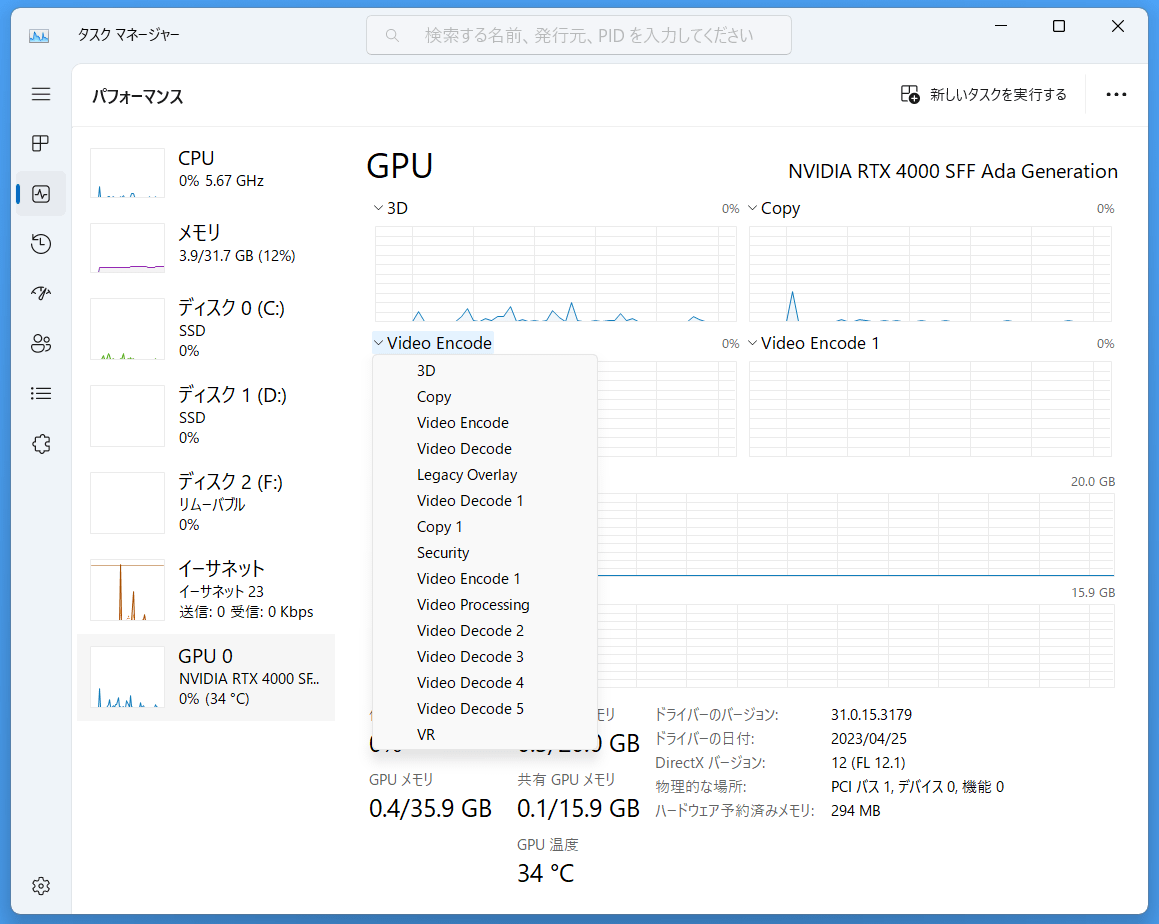1159x924 pixels.
Task: Click DirectX version 12 (FL 12.1)
Action: click(x=868, y=763)
